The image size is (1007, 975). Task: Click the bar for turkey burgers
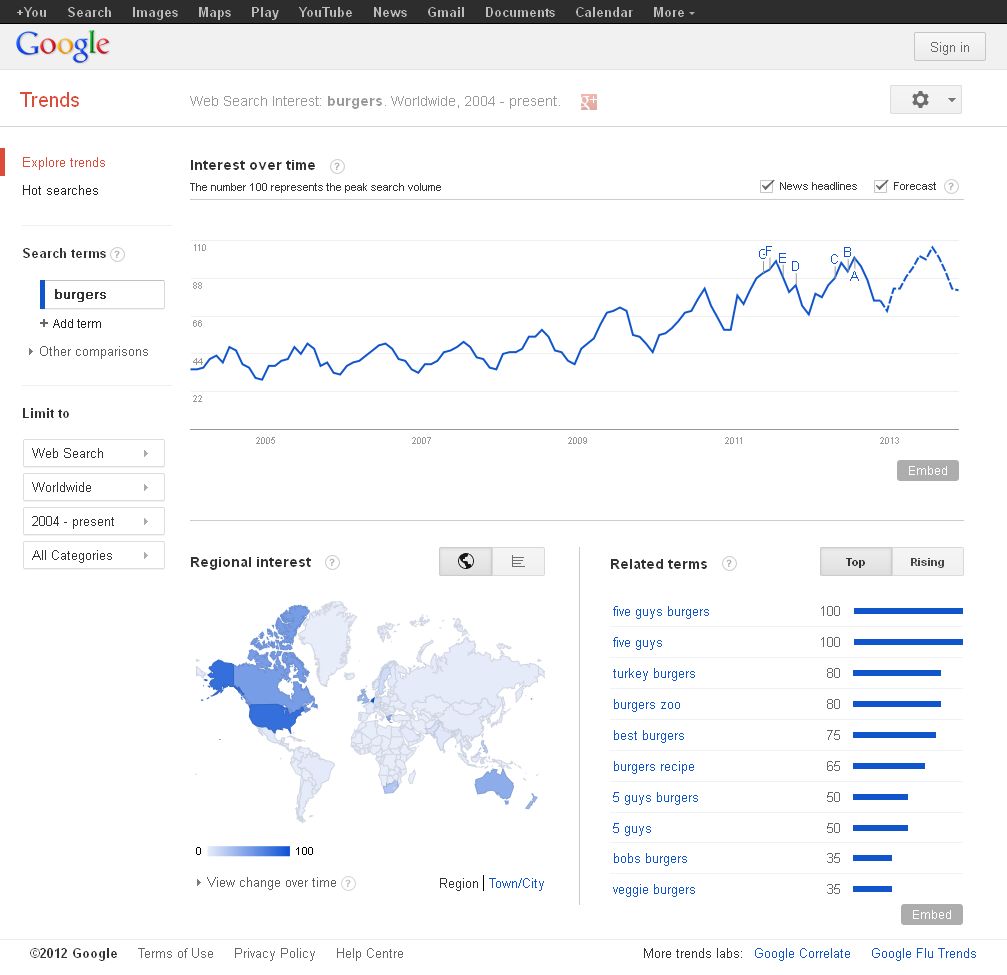[897, 673]
